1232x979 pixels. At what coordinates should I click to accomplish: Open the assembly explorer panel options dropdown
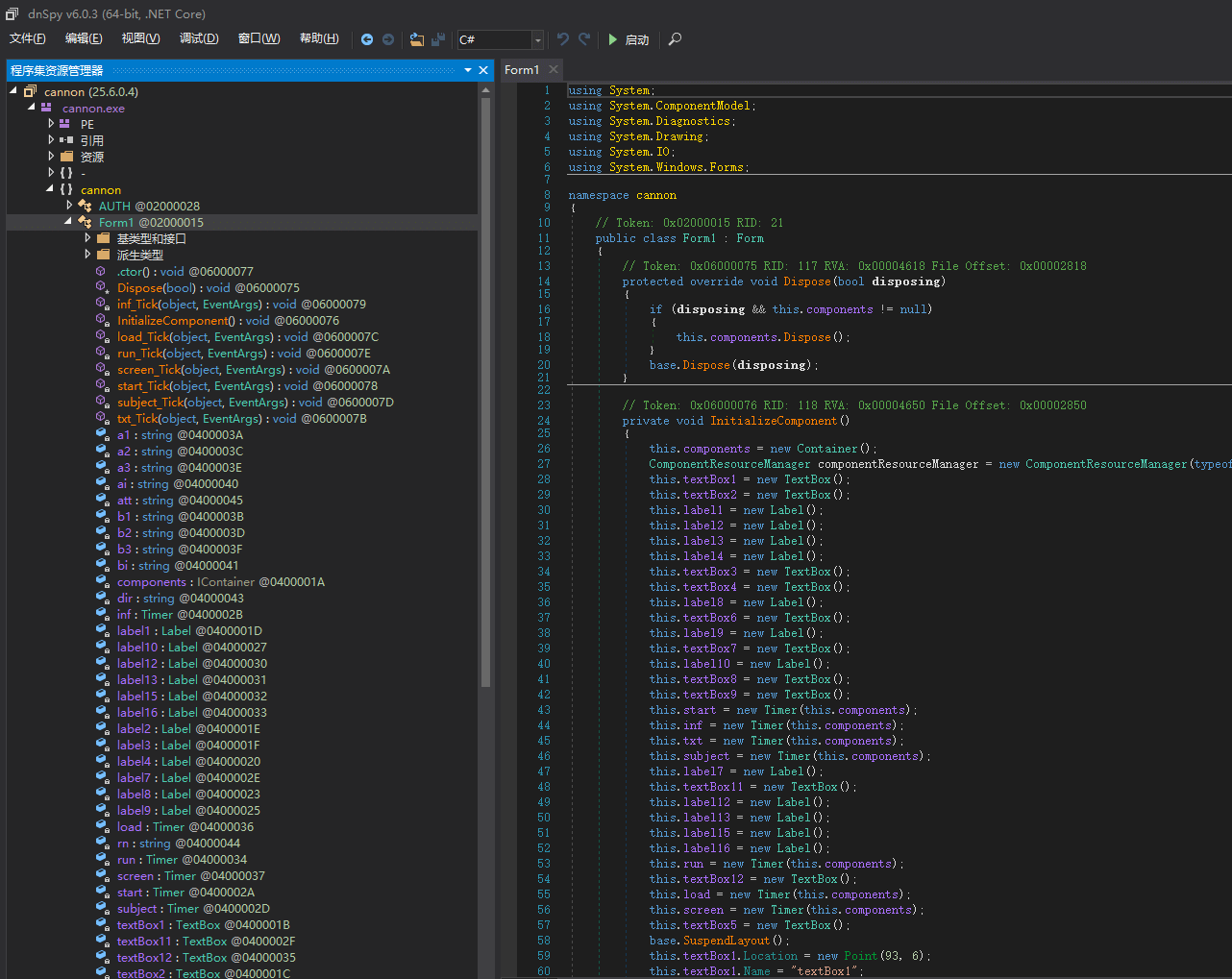(x=468, y=70)
